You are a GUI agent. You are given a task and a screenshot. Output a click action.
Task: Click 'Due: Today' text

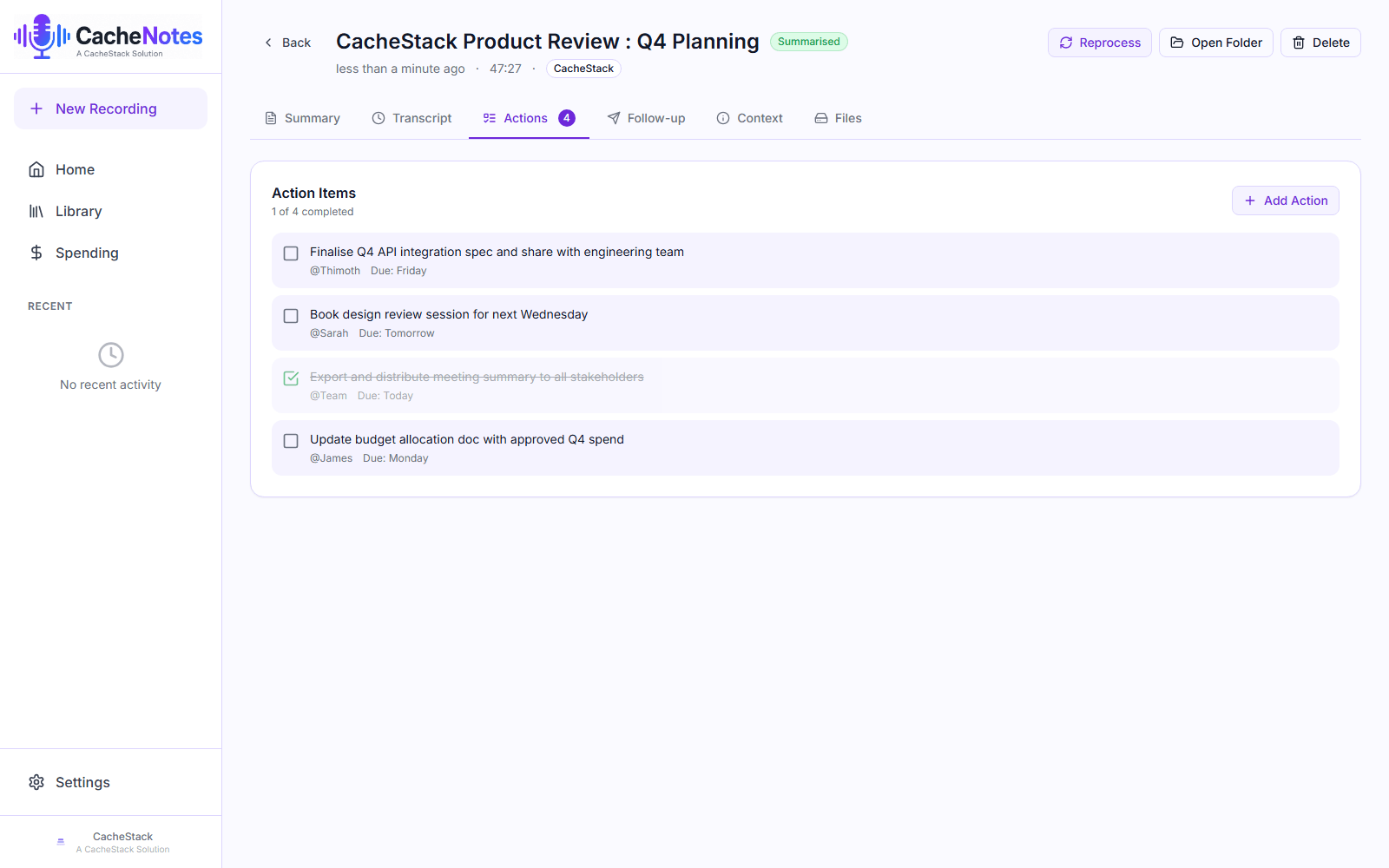coord(385,396)
